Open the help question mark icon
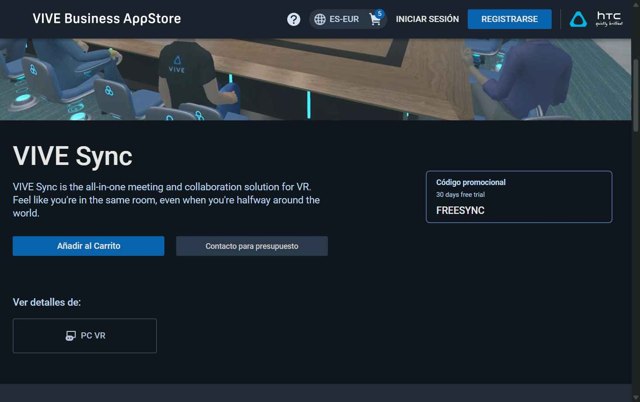The image size is (640, 402). click(x=293, y=19)
